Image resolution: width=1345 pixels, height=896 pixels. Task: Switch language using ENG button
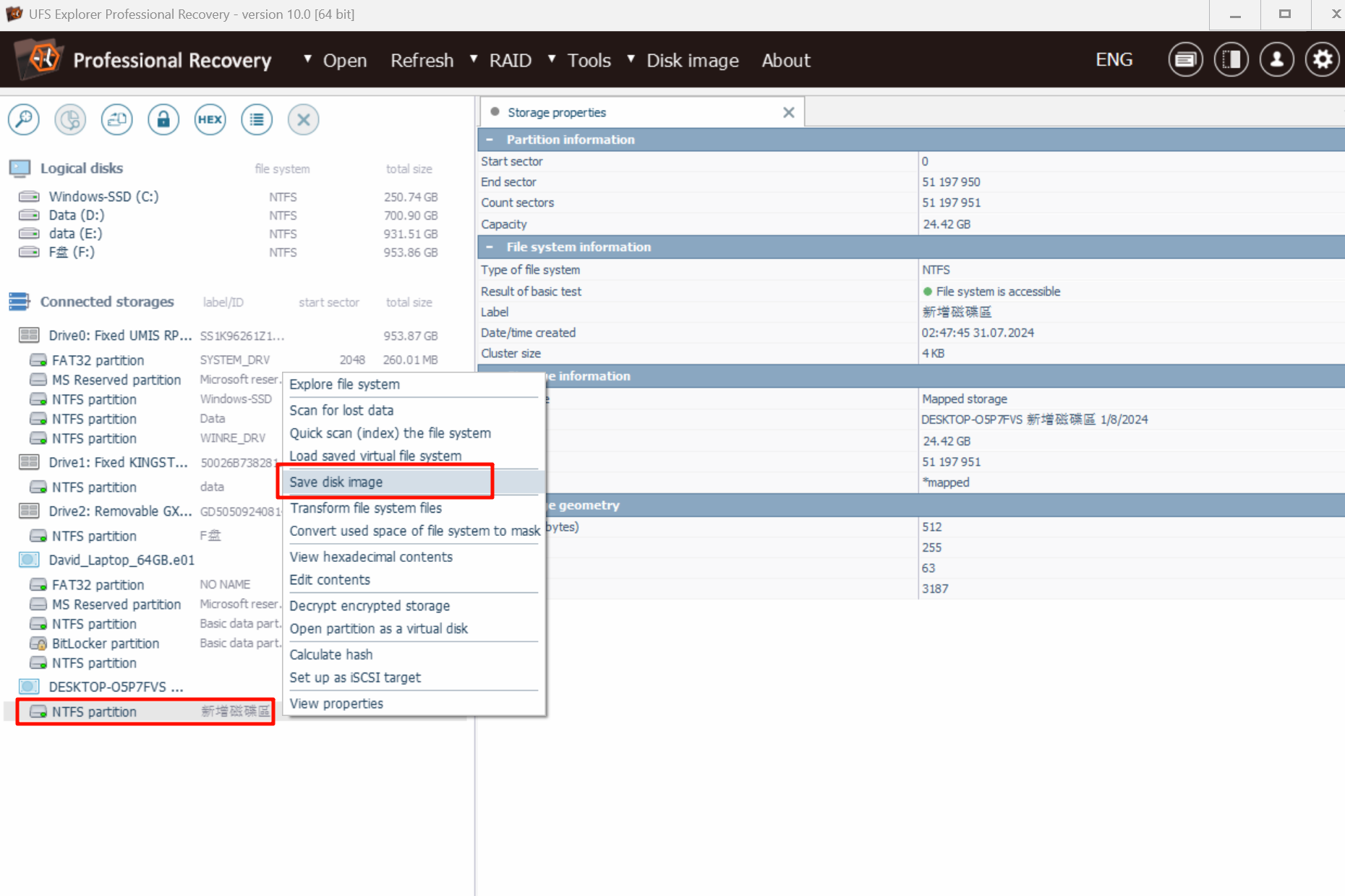(1114, 60)
